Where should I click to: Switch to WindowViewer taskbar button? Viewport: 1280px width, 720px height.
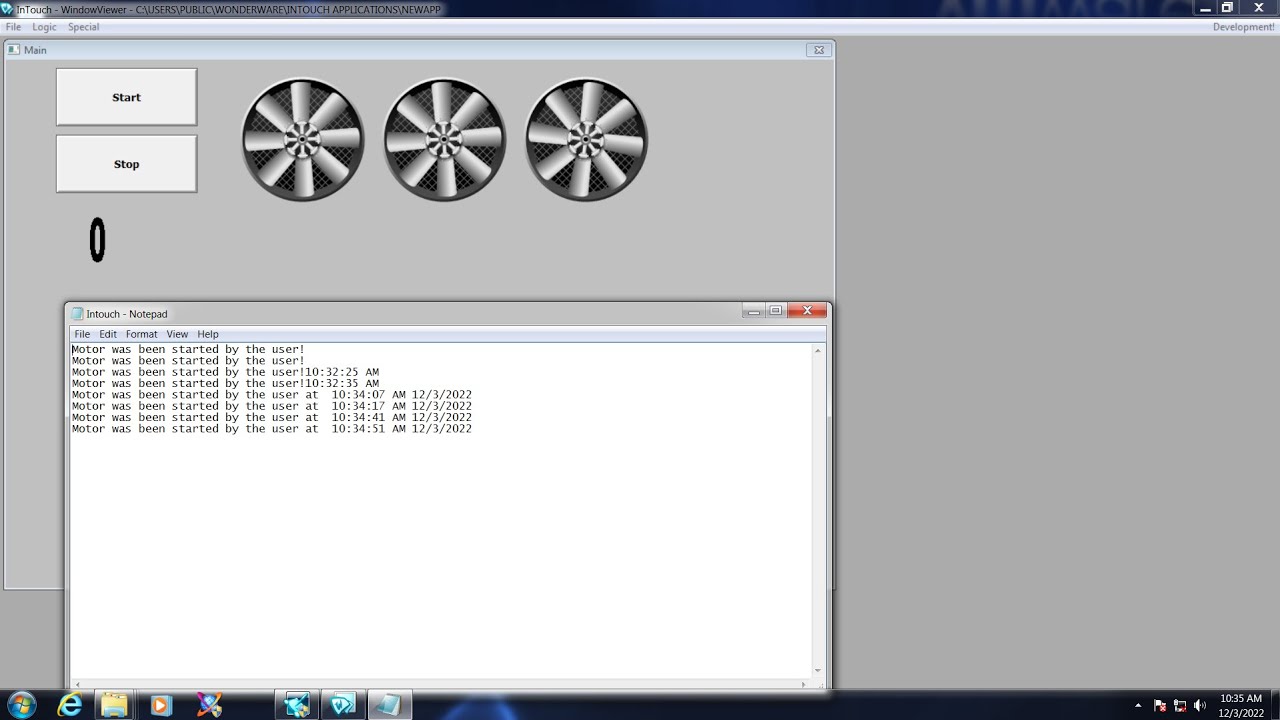coord(342,705)
